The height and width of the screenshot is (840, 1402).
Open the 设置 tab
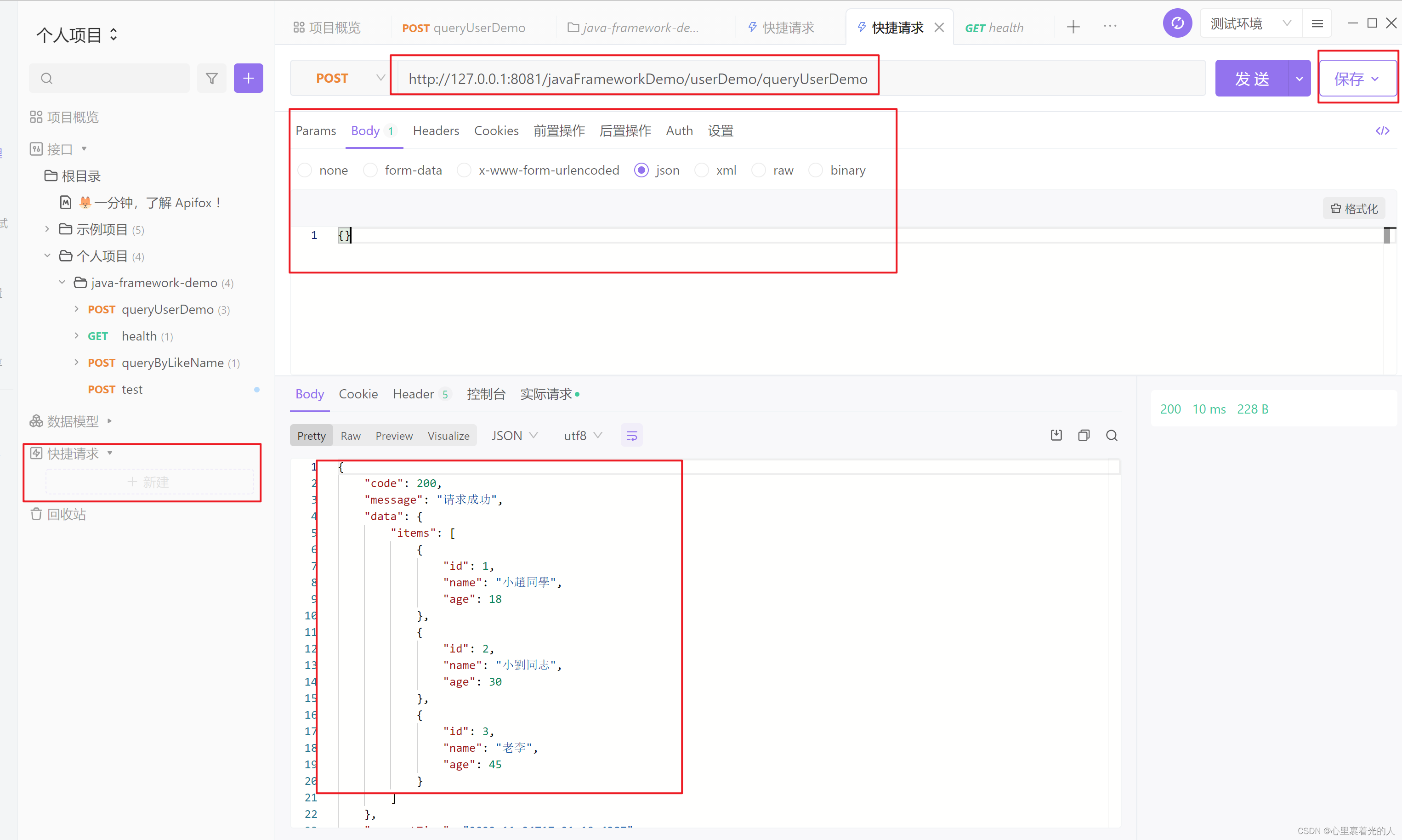click(x=721, y=131)
